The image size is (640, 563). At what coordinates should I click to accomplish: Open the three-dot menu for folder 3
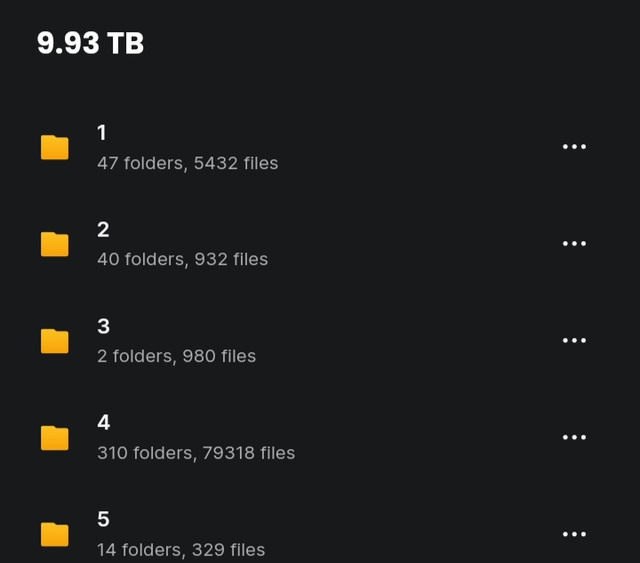[574, 341]
